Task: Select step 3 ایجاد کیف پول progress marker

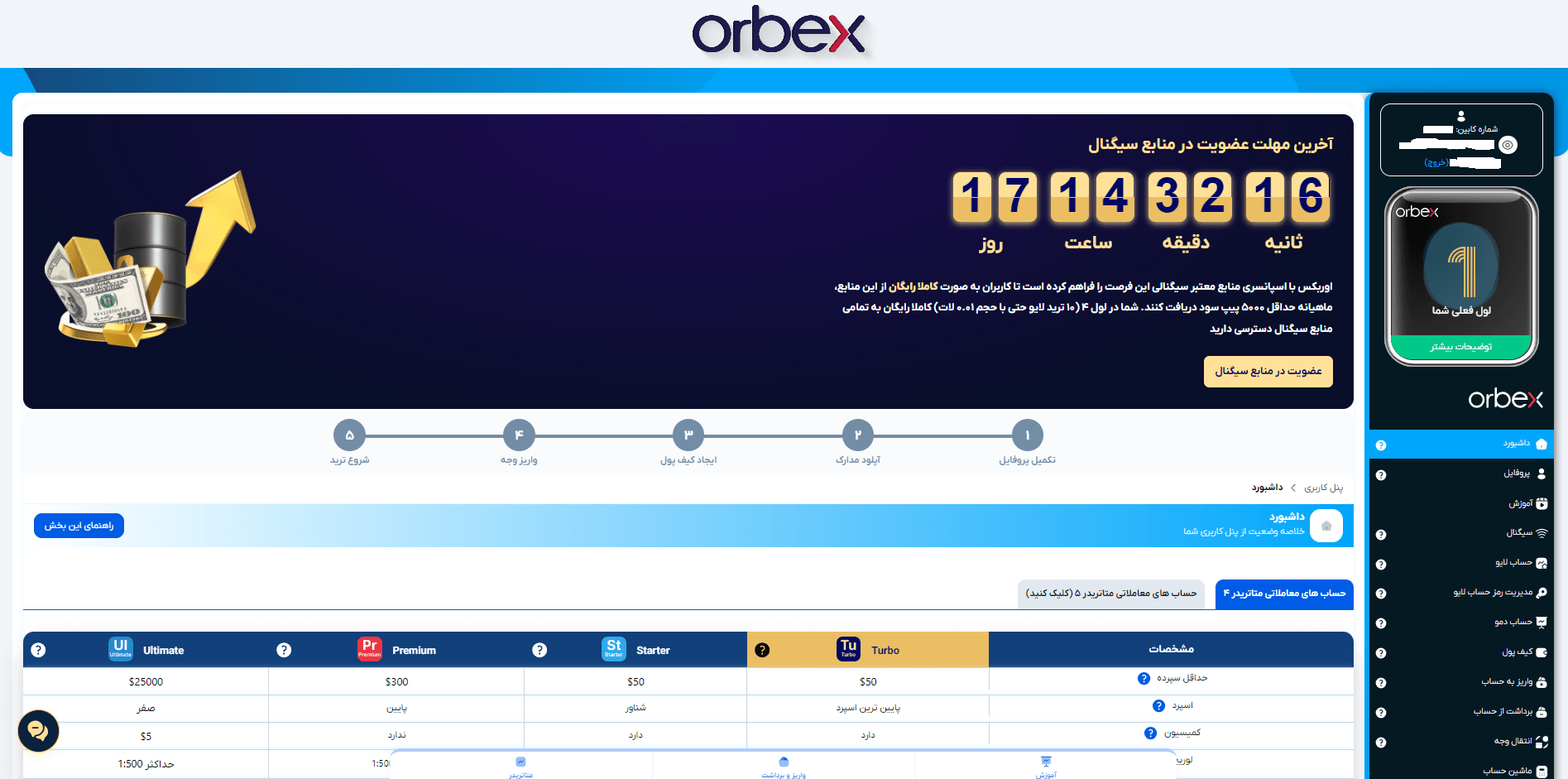Action: click(688, 435)
